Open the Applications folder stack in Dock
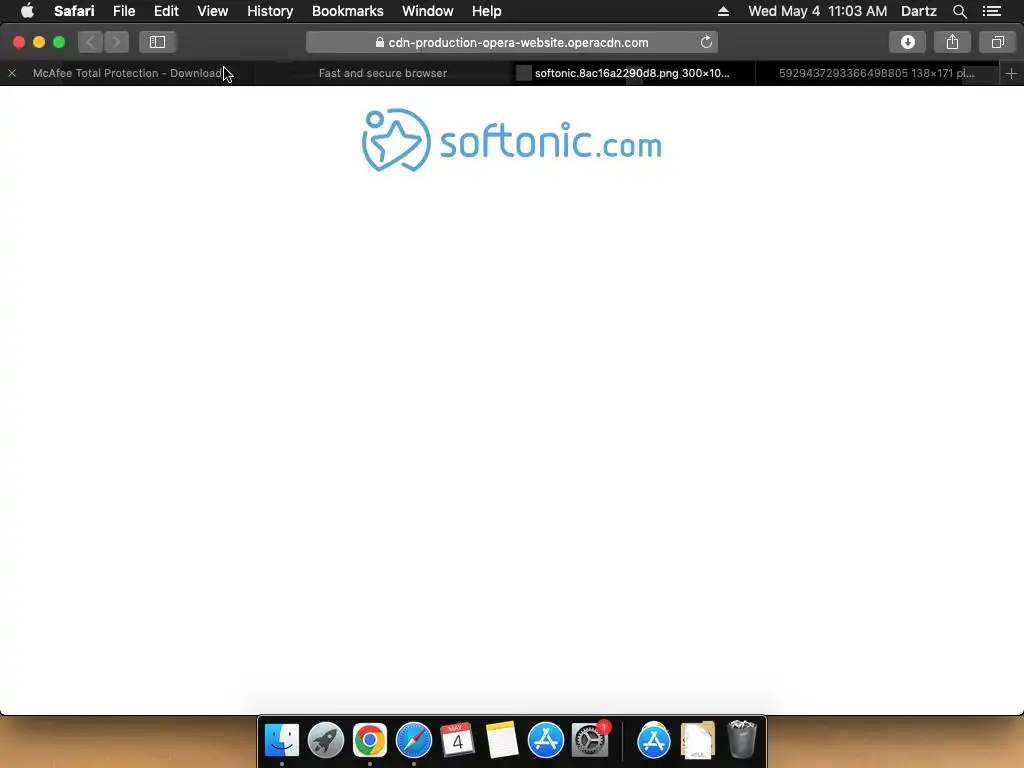The height and width of the screenshot is (768, 1024). click(x=654, y=741)
